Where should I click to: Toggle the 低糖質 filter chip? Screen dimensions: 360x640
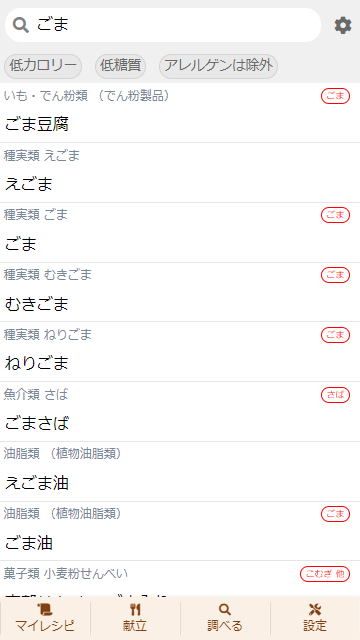(x=120, y=66)
